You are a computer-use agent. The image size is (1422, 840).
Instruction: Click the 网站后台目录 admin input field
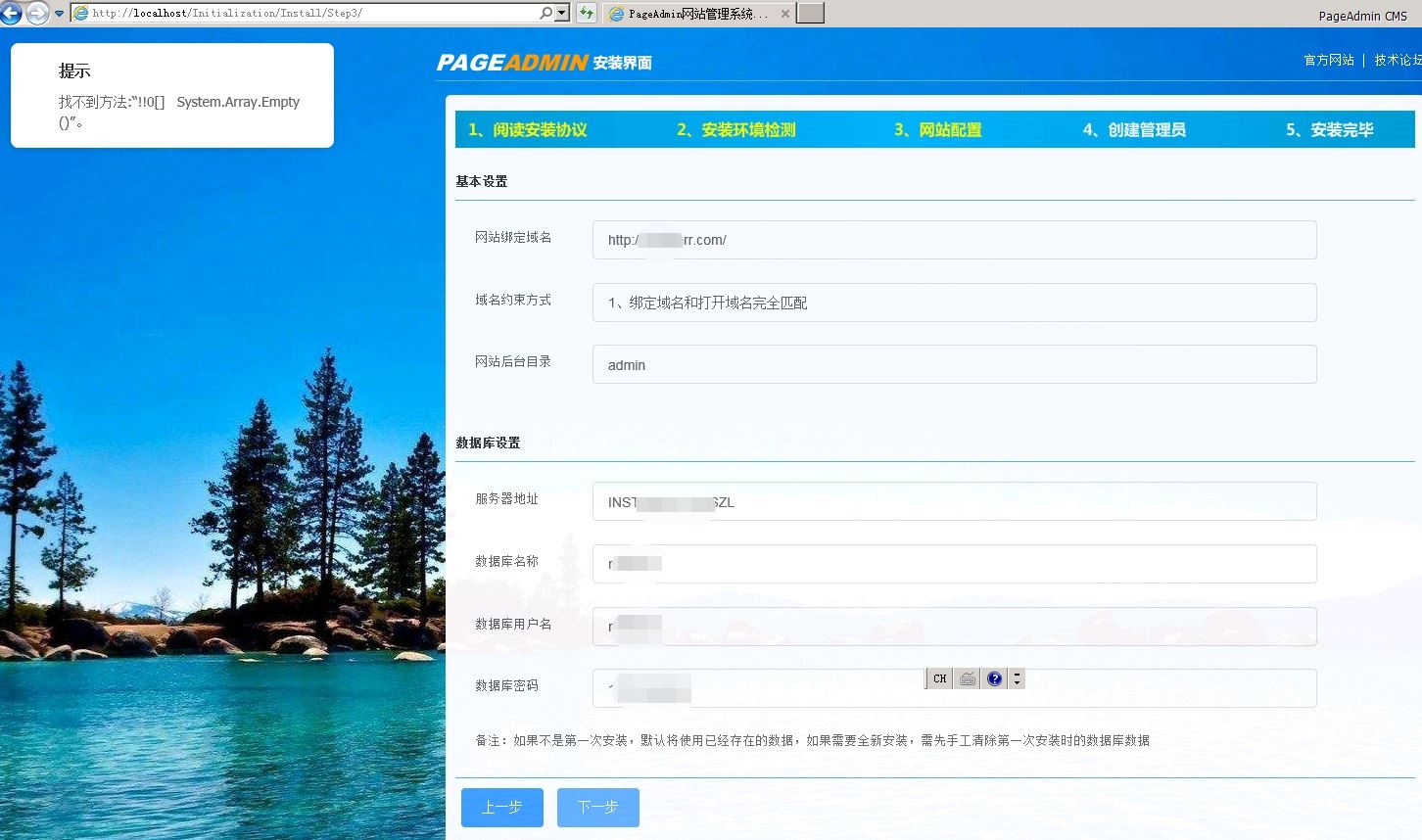point(954,365)
